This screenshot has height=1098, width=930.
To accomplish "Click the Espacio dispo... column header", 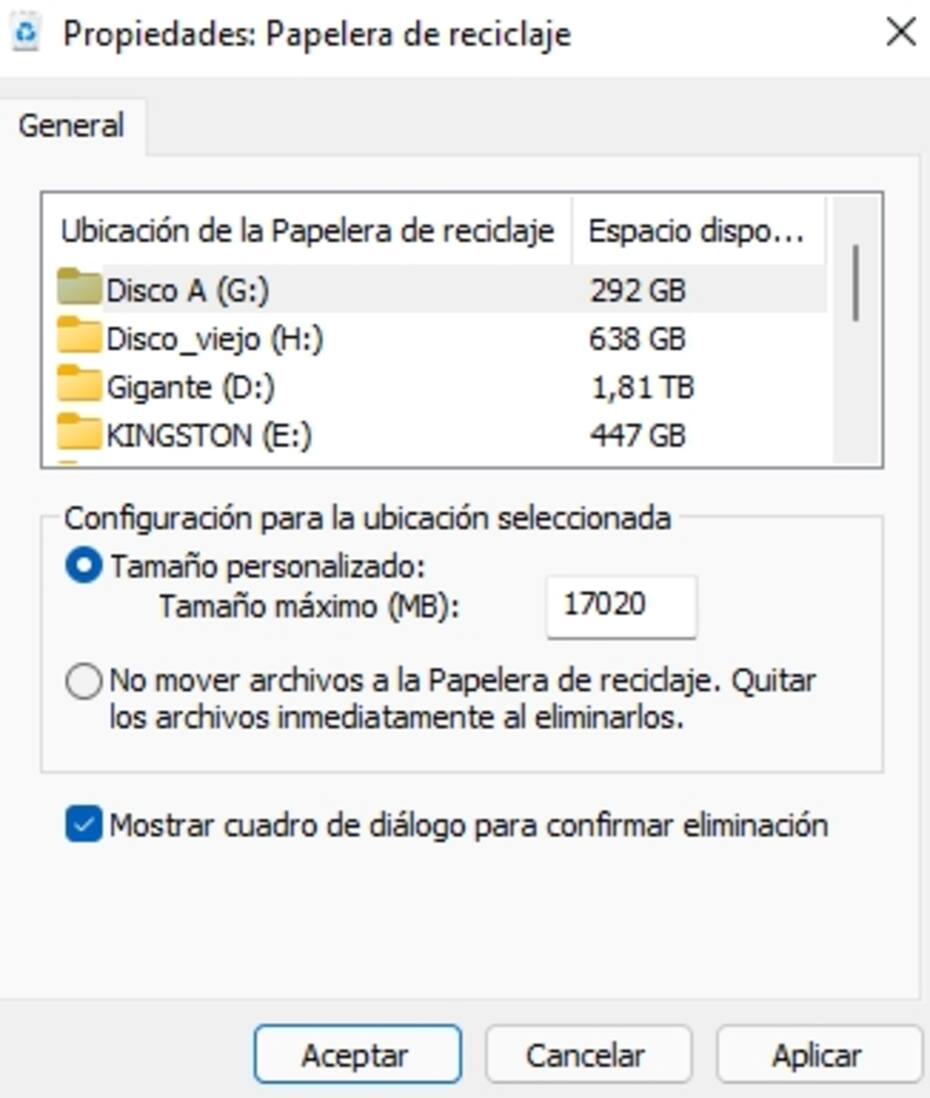I will 698,230.
